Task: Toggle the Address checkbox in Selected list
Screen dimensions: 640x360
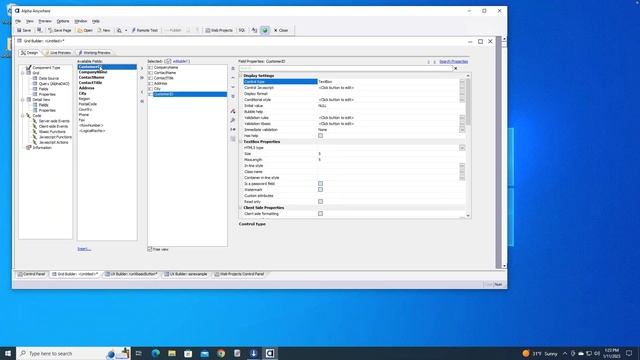Action: pyautogui.click(x=151, y=83)
